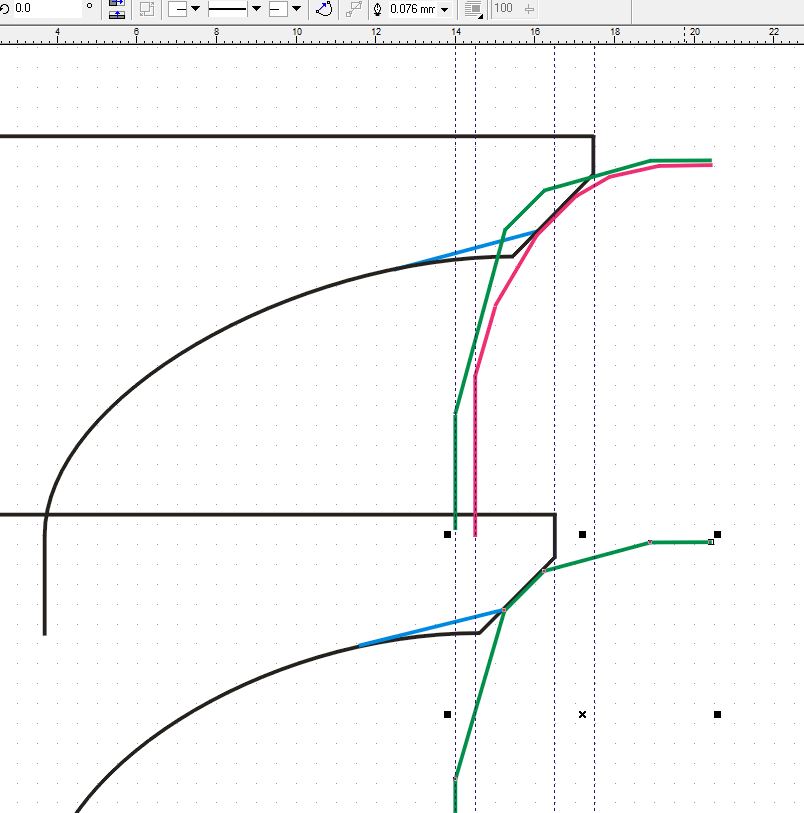This screenshot has width=804, height=813.
Task: Open the end arrowhead selector dropdown
Action: click(x=297, y=8)
